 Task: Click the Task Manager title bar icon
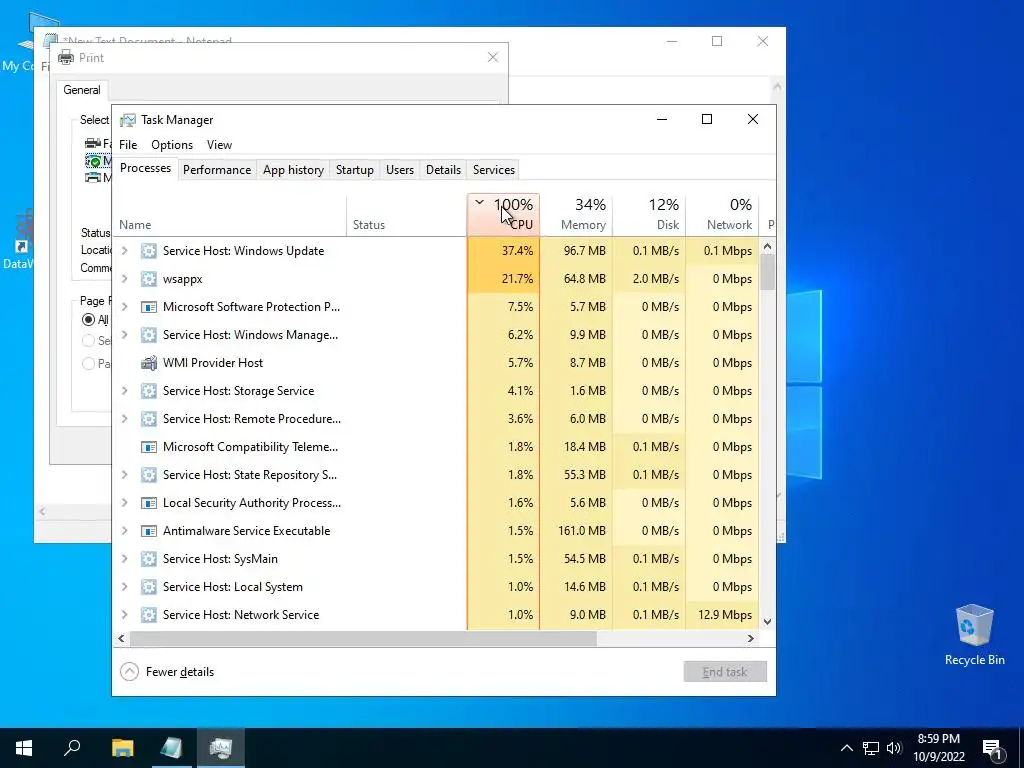pyautogui.click(x=128, y=120)
